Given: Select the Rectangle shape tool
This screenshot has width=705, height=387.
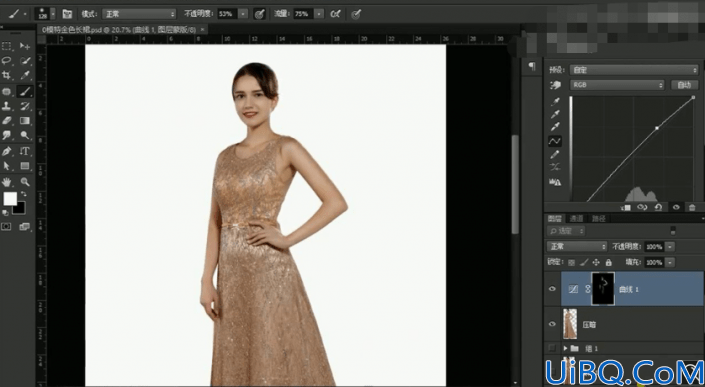Looking at the screenshot, I should tap(25, 166).
